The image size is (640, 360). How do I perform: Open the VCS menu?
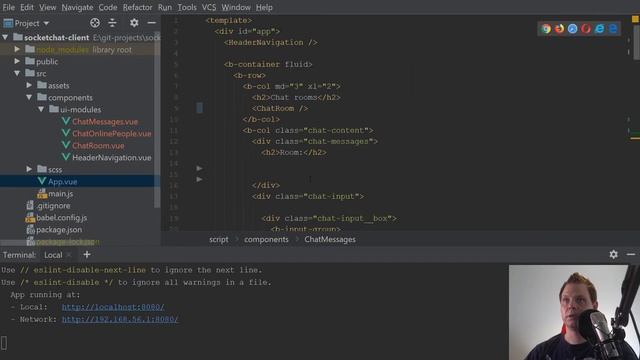[209, 7]
